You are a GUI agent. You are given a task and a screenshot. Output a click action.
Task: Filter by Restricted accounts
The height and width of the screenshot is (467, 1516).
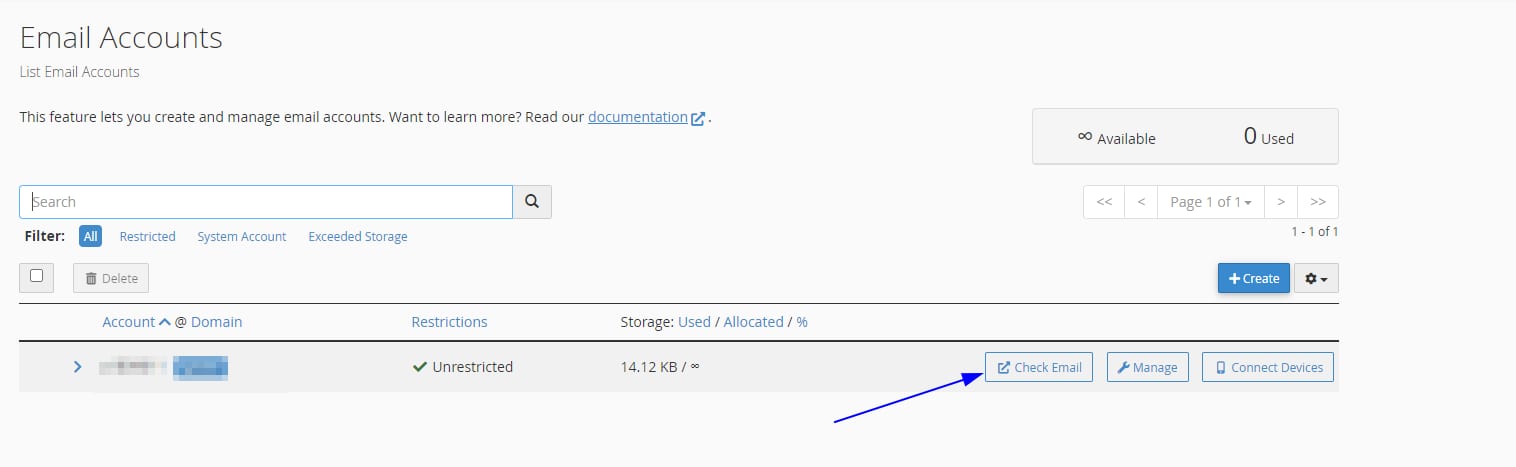coord(147,237)
